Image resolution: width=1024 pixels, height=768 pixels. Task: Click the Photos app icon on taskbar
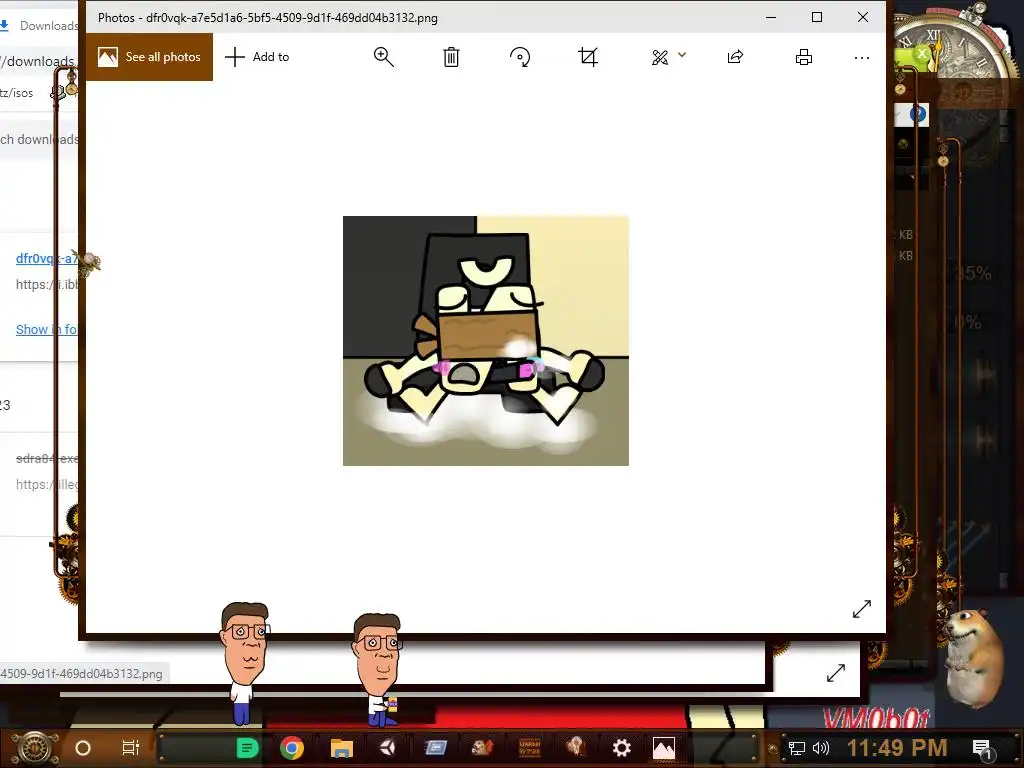click(664, 748)
